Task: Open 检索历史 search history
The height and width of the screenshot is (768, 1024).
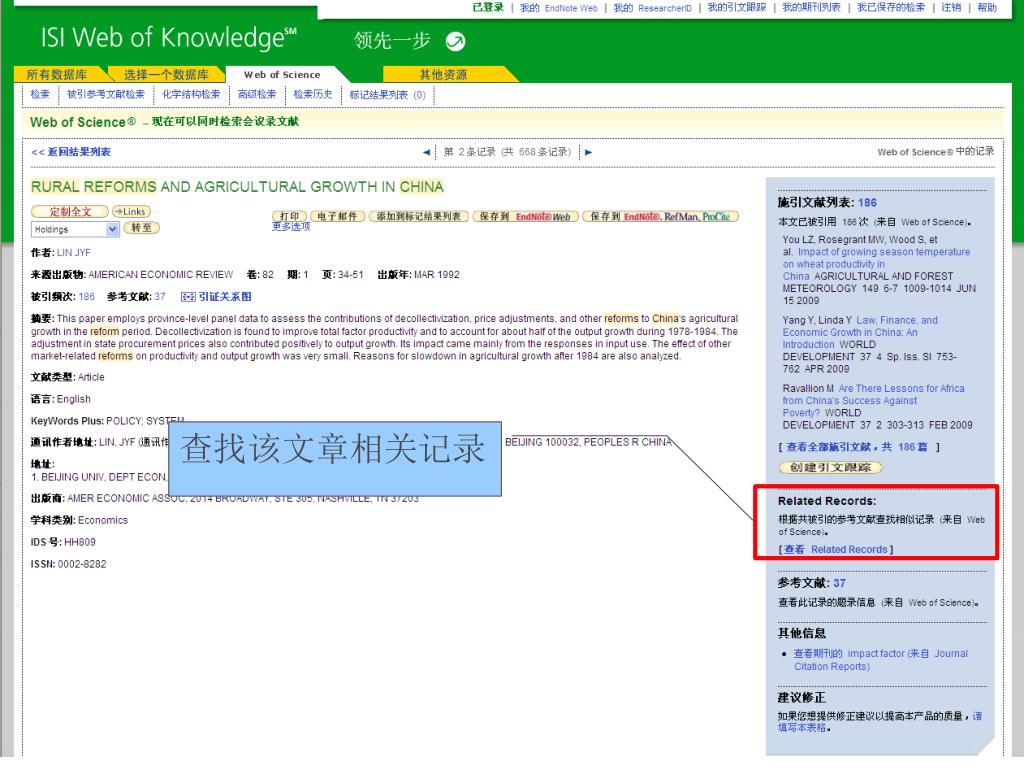Action: click(313, 94)
